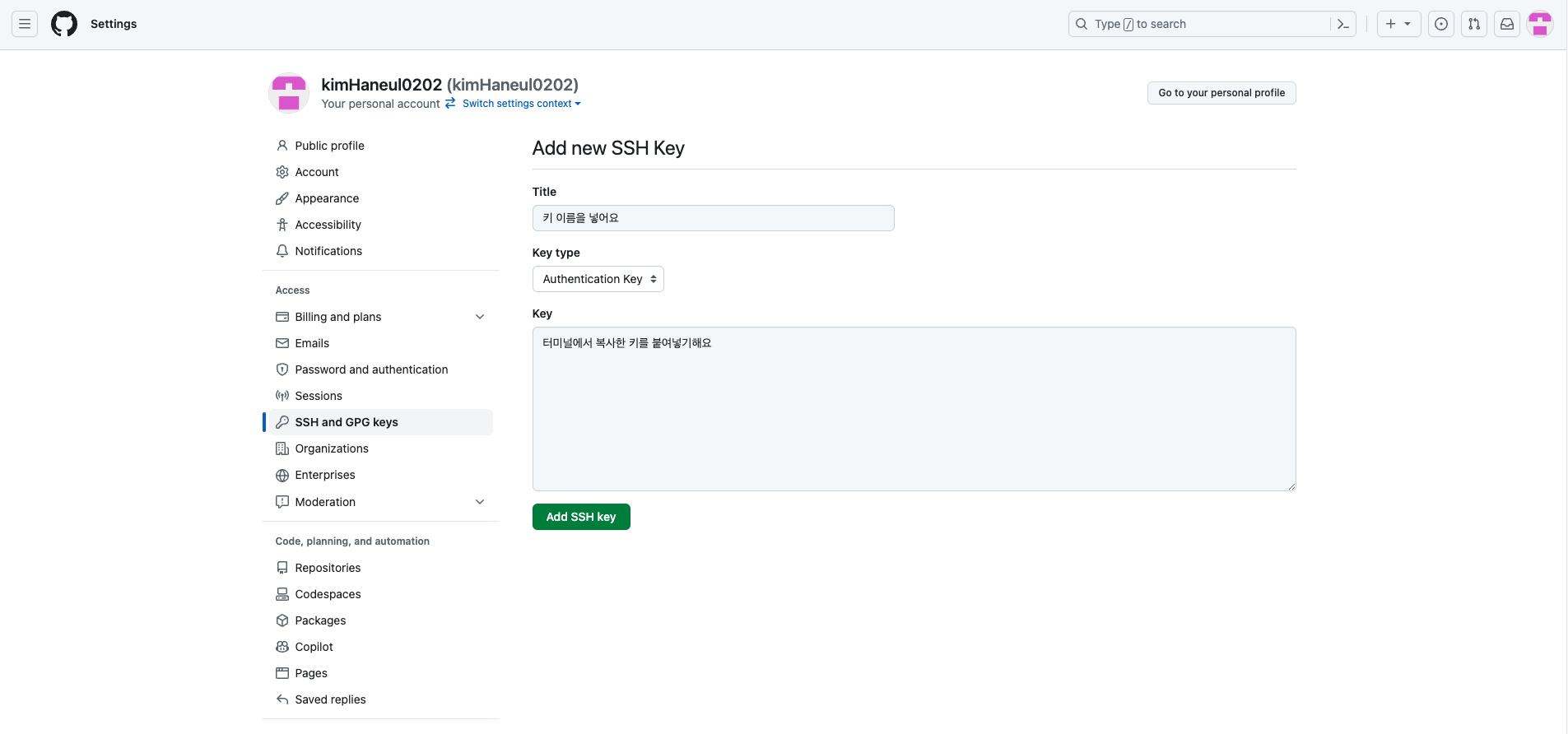Open the user avatar menu in header
The height and width of the screenshot is (734, 1568).
(x=1540, y=24)
